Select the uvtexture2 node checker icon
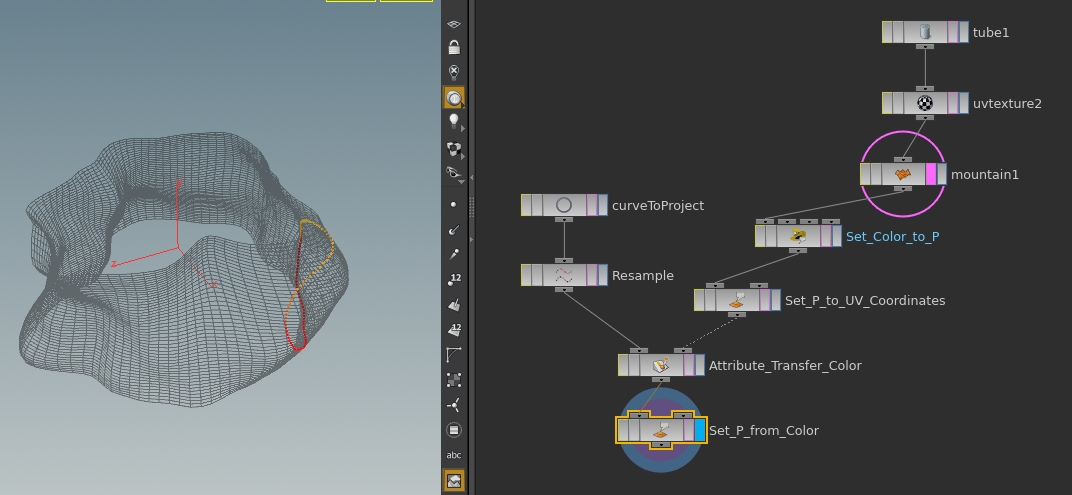The image size is (1072, 495). 925,103
